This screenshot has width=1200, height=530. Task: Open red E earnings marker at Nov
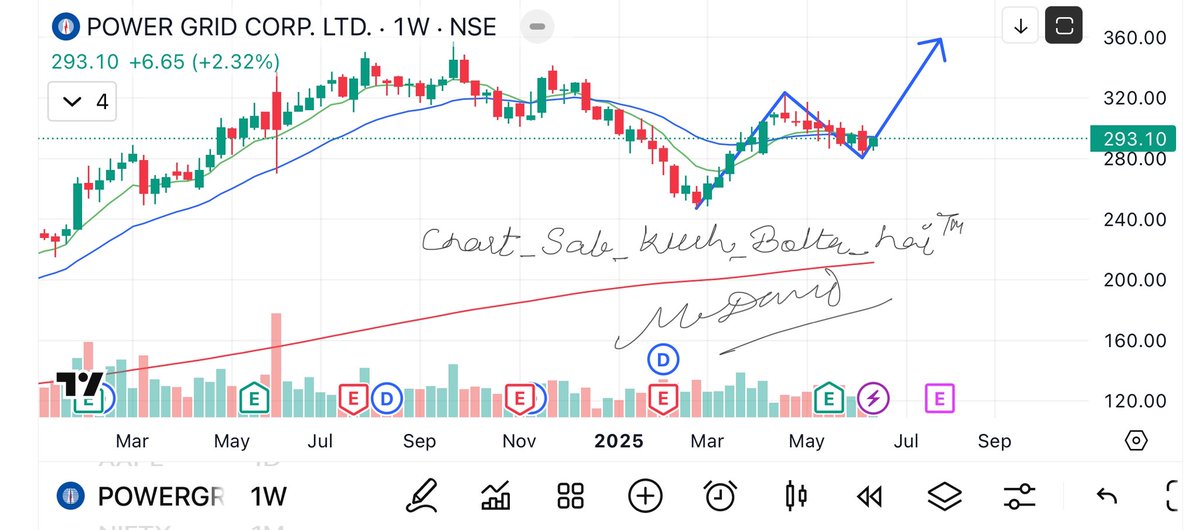tap(519, 398)
